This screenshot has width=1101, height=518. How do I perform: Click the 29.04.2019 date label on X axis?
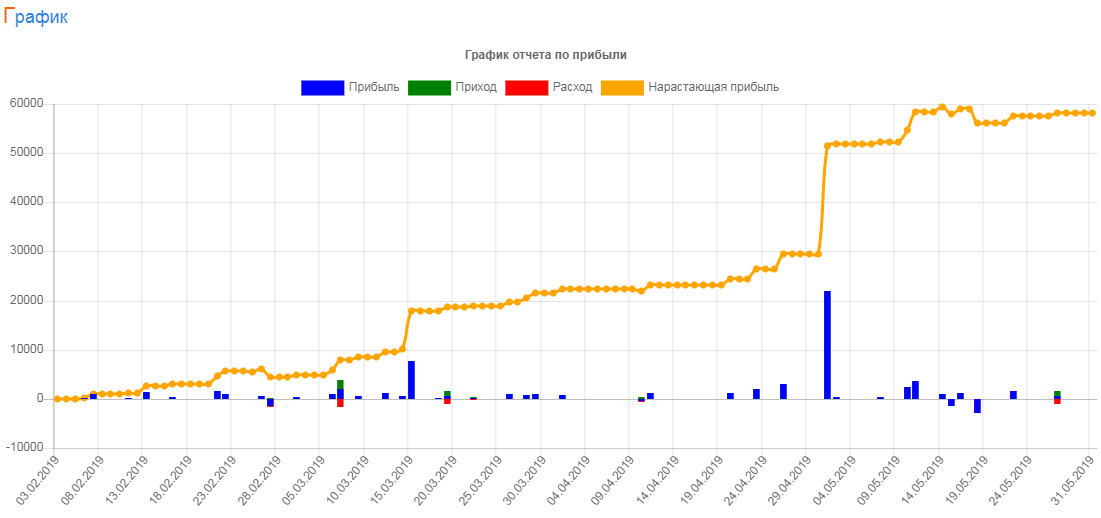[x=791, y=478]
